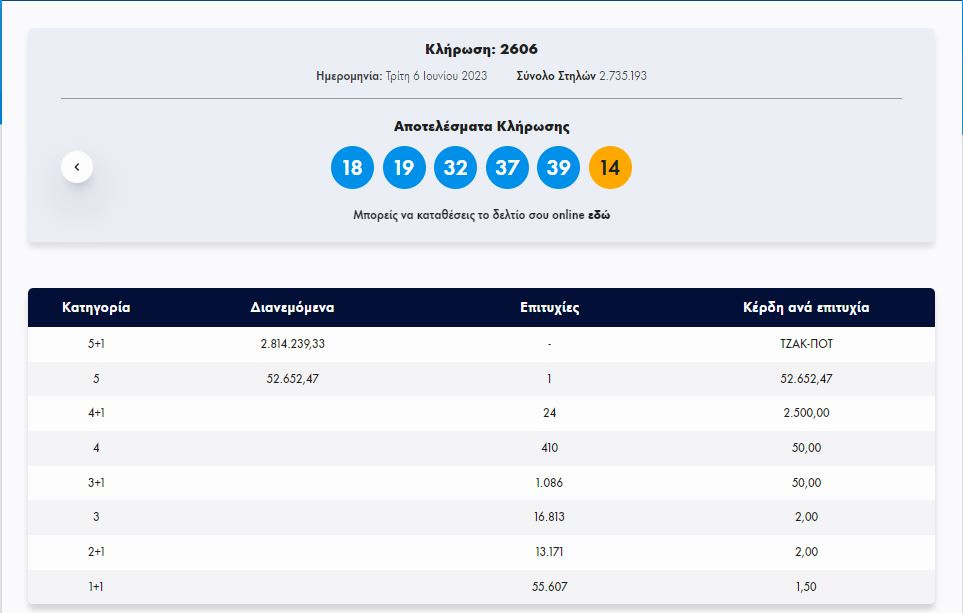963x613 pixels.
Task: Click the blue number 19 ball
Action: 403,167
